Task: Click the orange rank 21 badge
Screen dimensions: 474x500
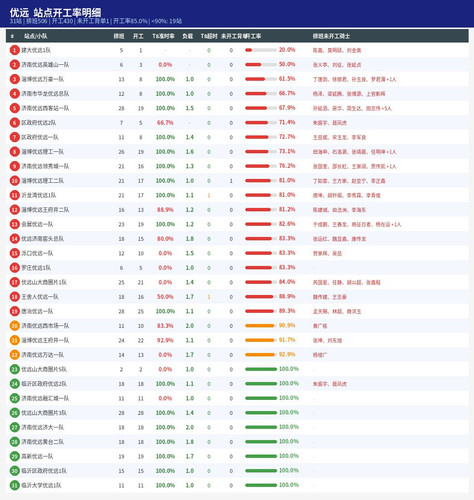Action: (14, 340)
